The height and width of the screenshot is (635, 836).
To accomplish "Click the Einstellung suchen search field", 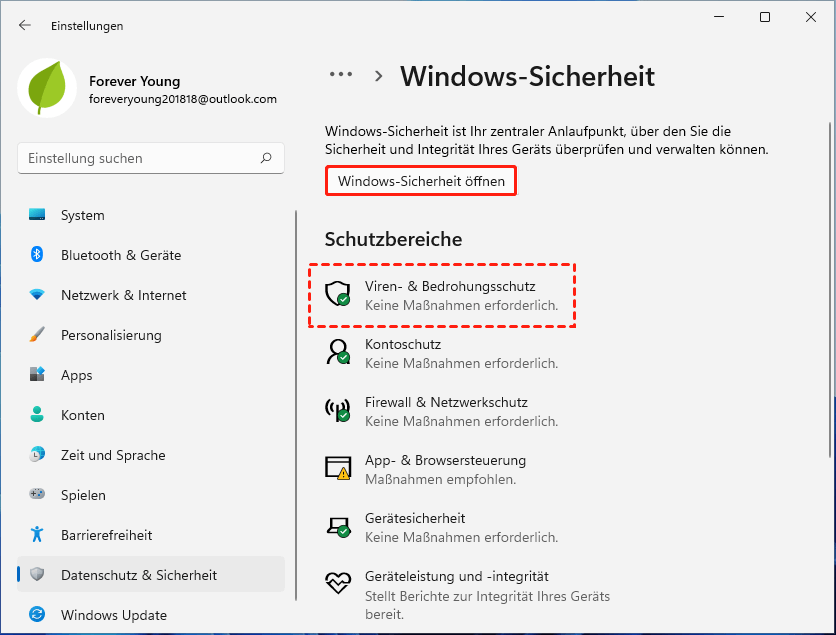I will coord(140,158).
